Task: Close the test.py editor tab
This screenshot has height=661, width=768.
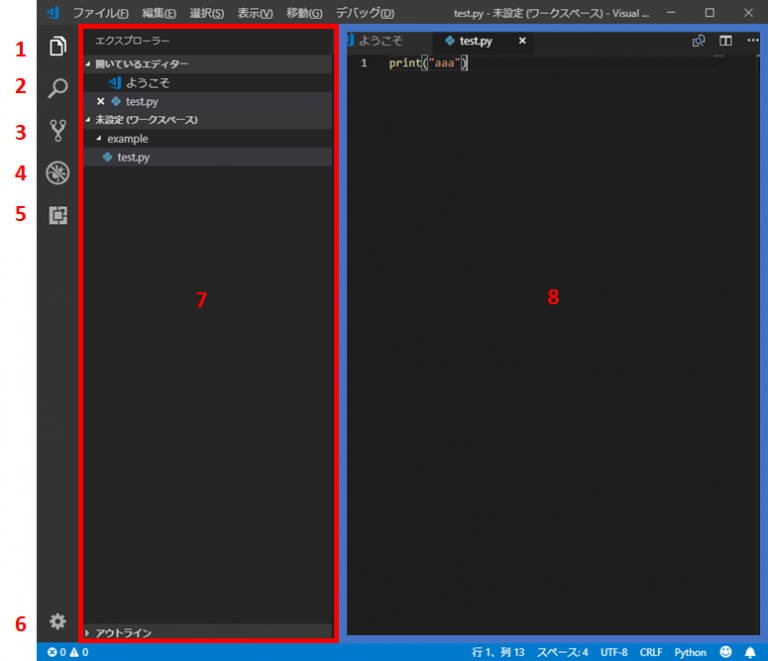Action: tap(522, 41)
